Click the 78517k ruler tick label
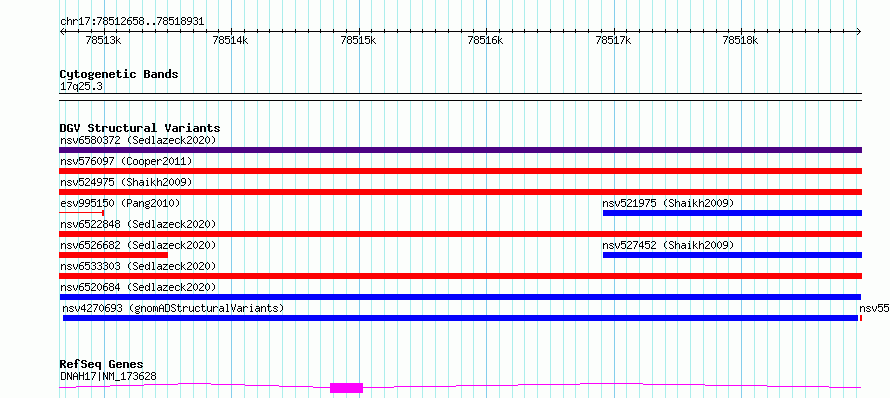 (x=613, y=40)
